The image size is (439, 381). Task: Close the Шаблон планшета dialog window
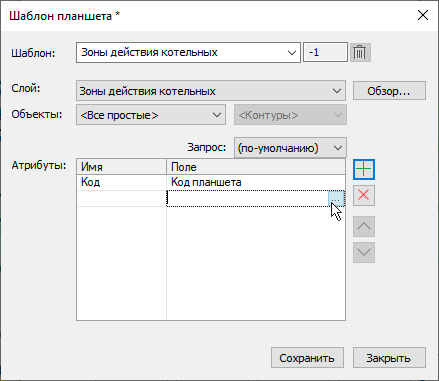click(x=423, y=15)
